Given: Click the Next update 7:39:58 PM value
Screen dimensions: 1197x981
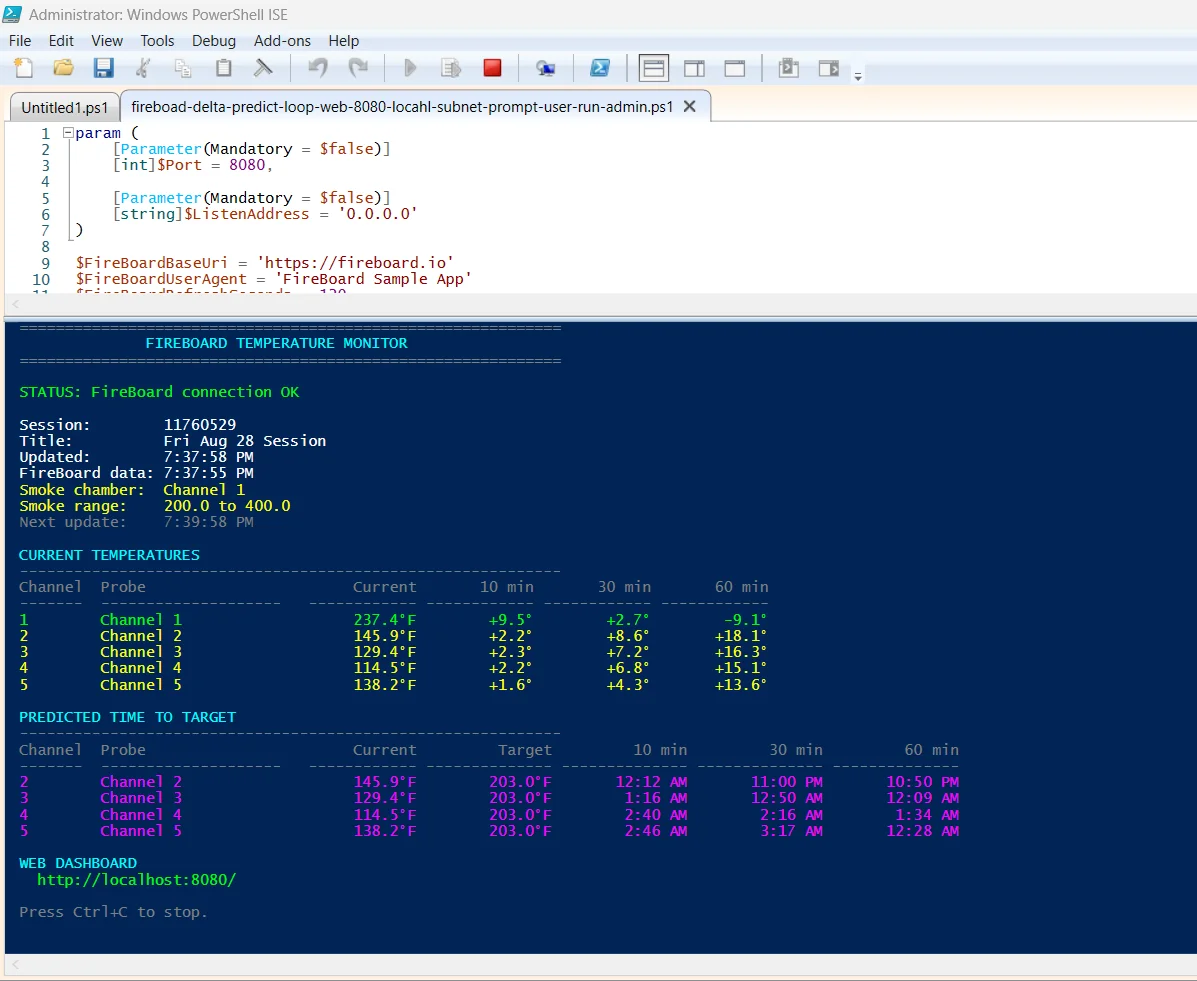Looking at the screenshot, I should click(208, 522).
